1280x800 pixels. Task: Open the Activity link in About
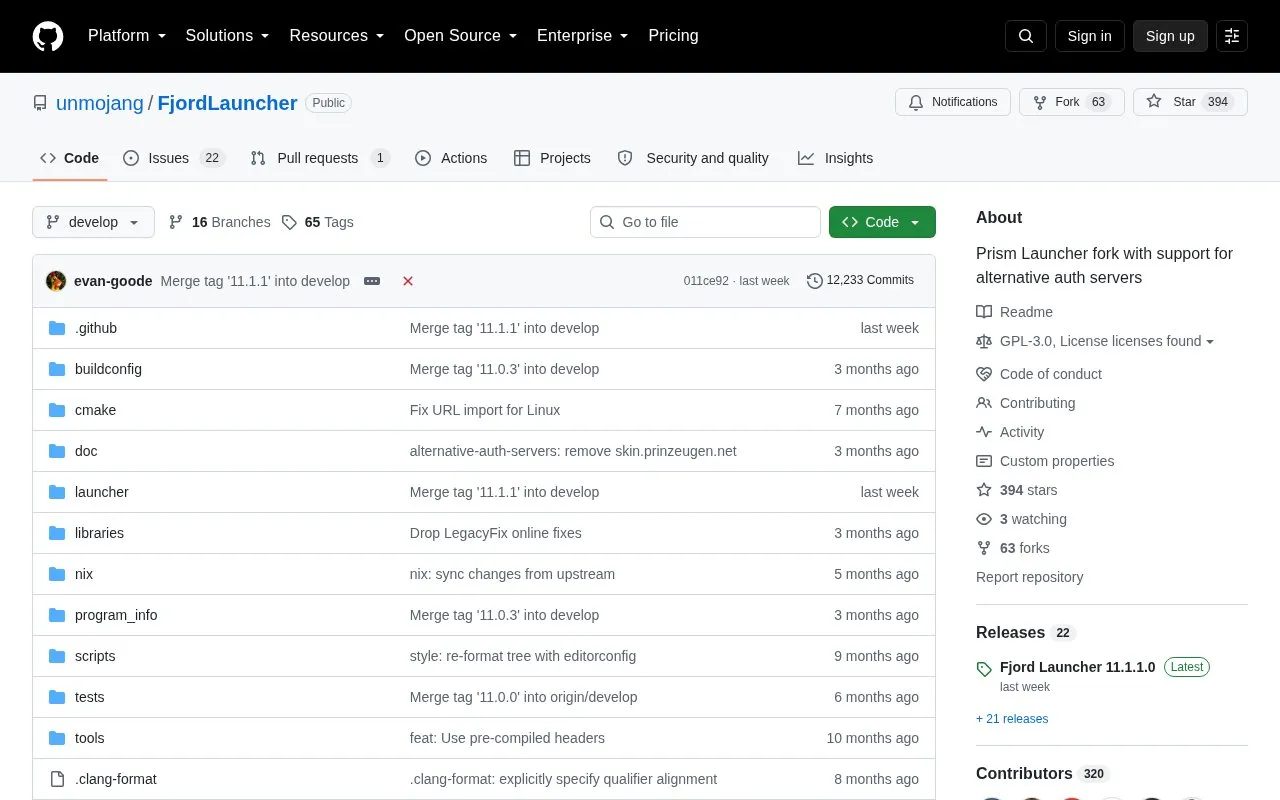point(1011,432)
